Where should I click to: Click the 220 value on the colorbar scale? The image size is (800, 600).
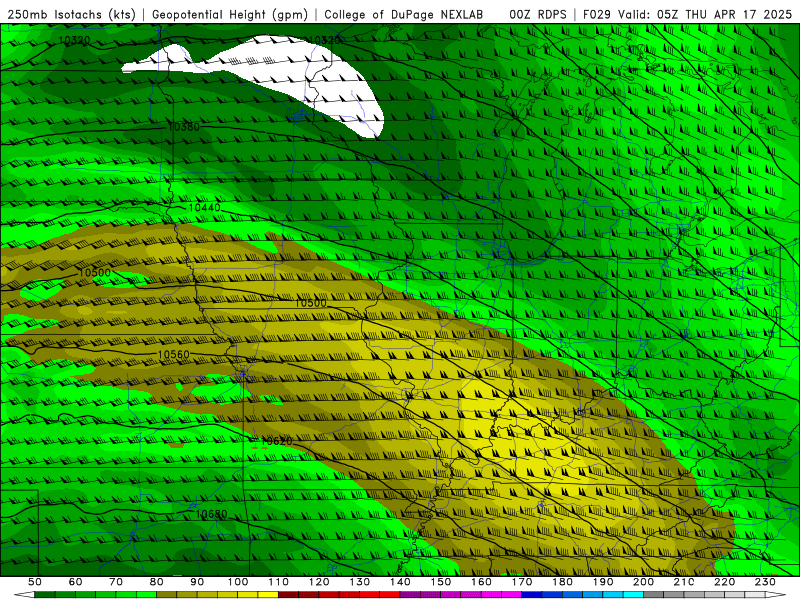coord(724,582)
